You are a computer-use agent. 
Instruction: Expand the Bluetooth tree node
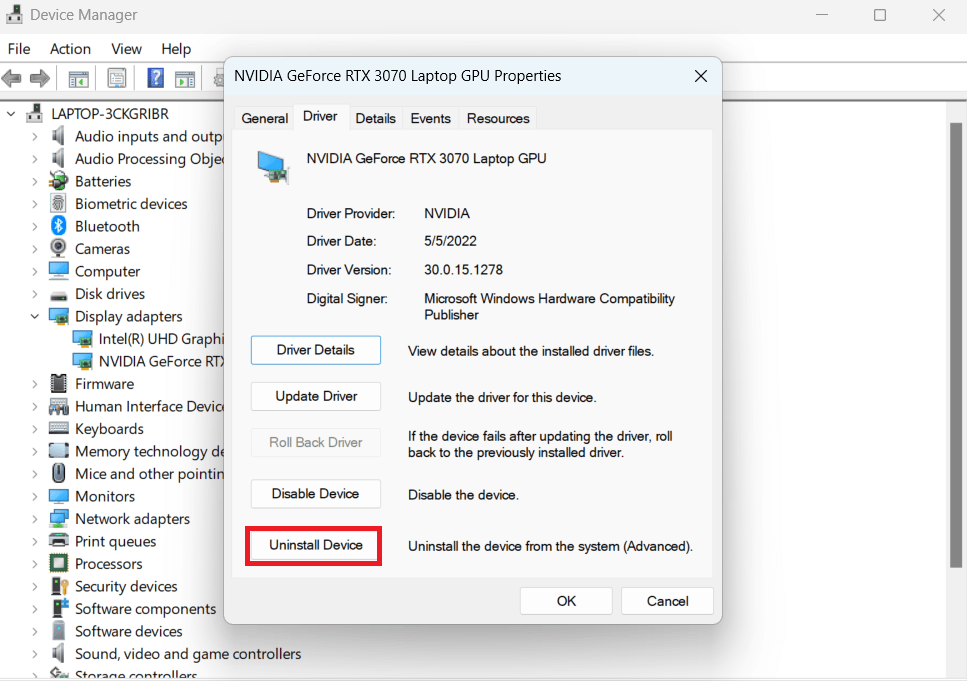coord(35,226)
